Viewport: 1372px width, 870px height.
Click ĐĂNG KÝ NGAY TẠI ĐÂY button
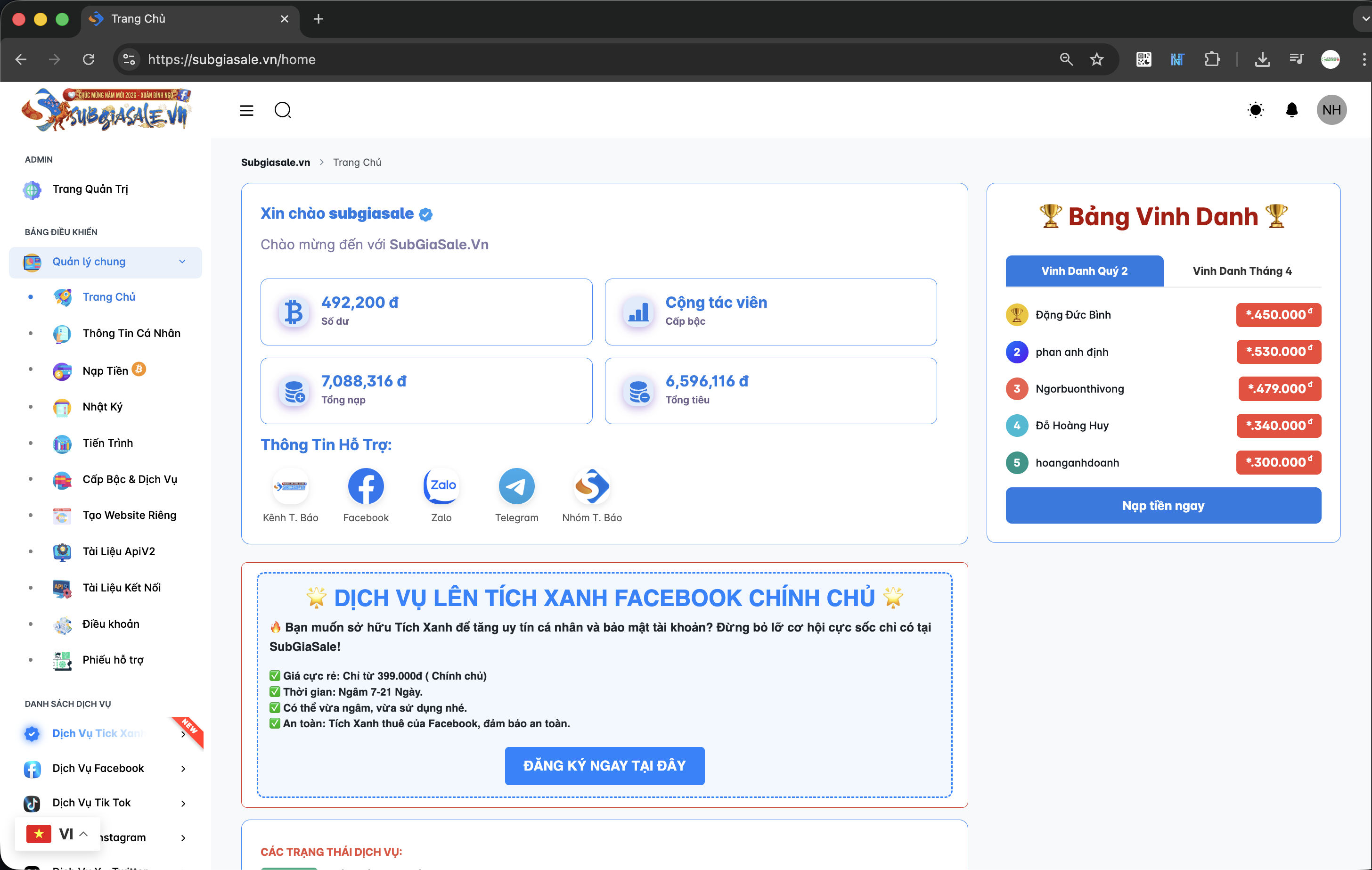pyautogui.click(x=604, y=766)
